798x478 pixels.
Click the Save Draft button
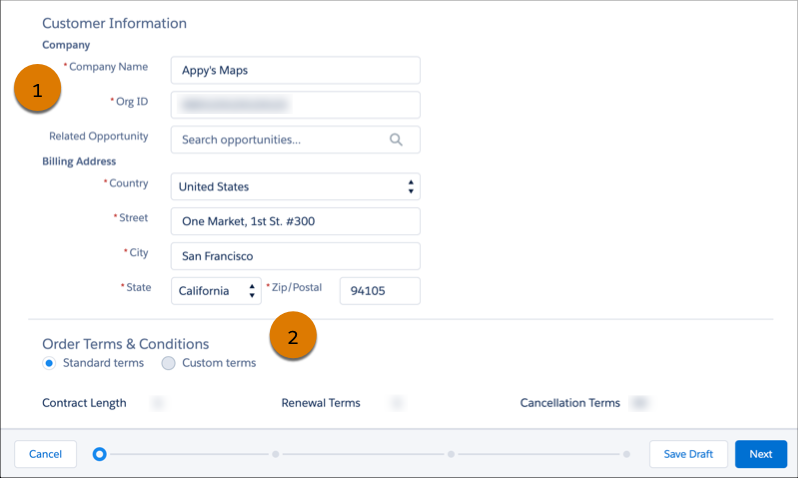688,454
